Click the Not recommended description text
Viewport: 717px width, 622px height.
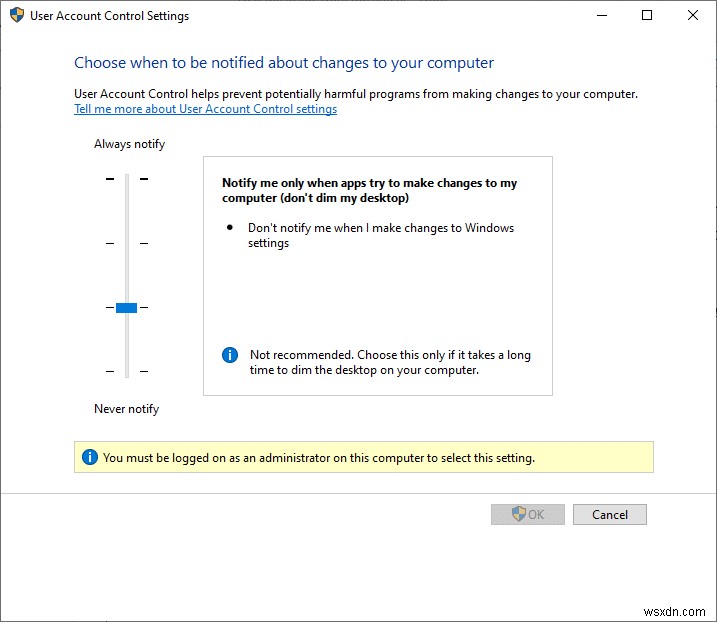(390, 362)
